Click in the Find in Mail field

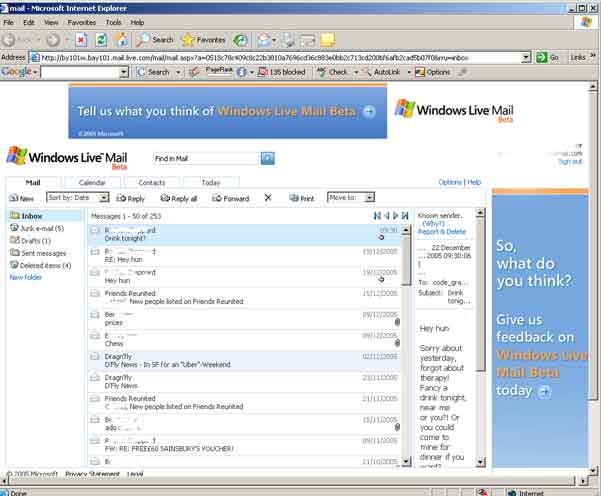point(206,158)
